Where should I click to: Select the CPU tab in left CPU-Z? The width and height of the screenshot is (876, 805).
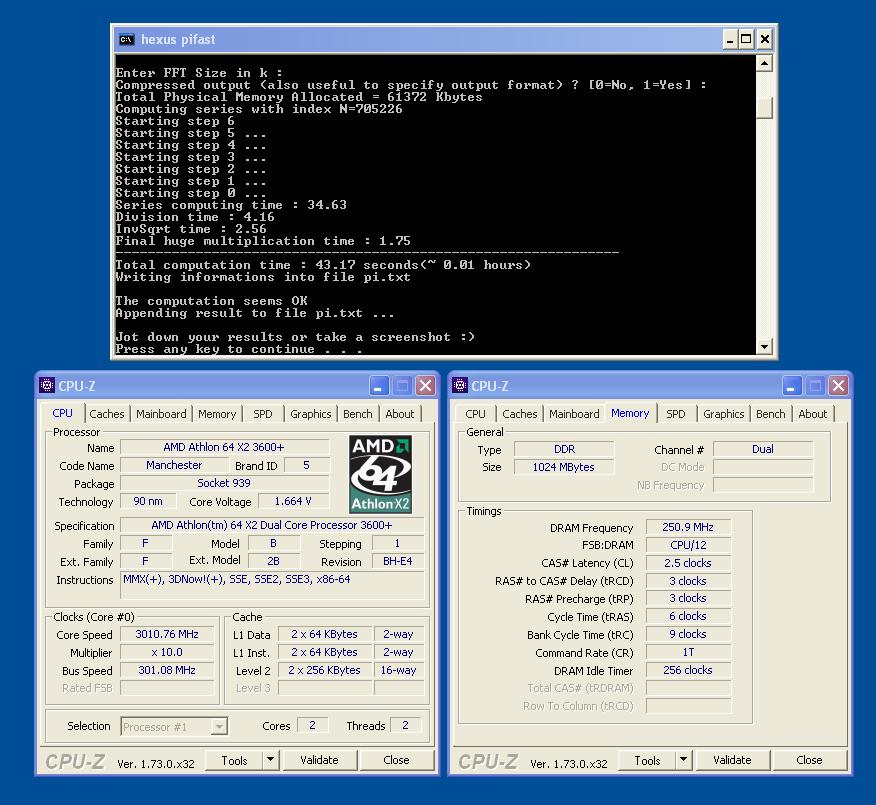tap(63, 413)
